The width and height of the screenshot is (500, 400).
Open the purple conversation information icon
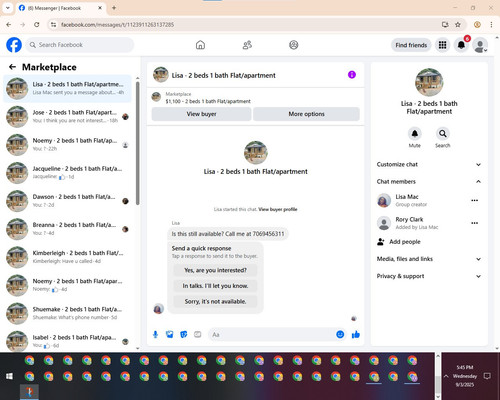point(352,75)
